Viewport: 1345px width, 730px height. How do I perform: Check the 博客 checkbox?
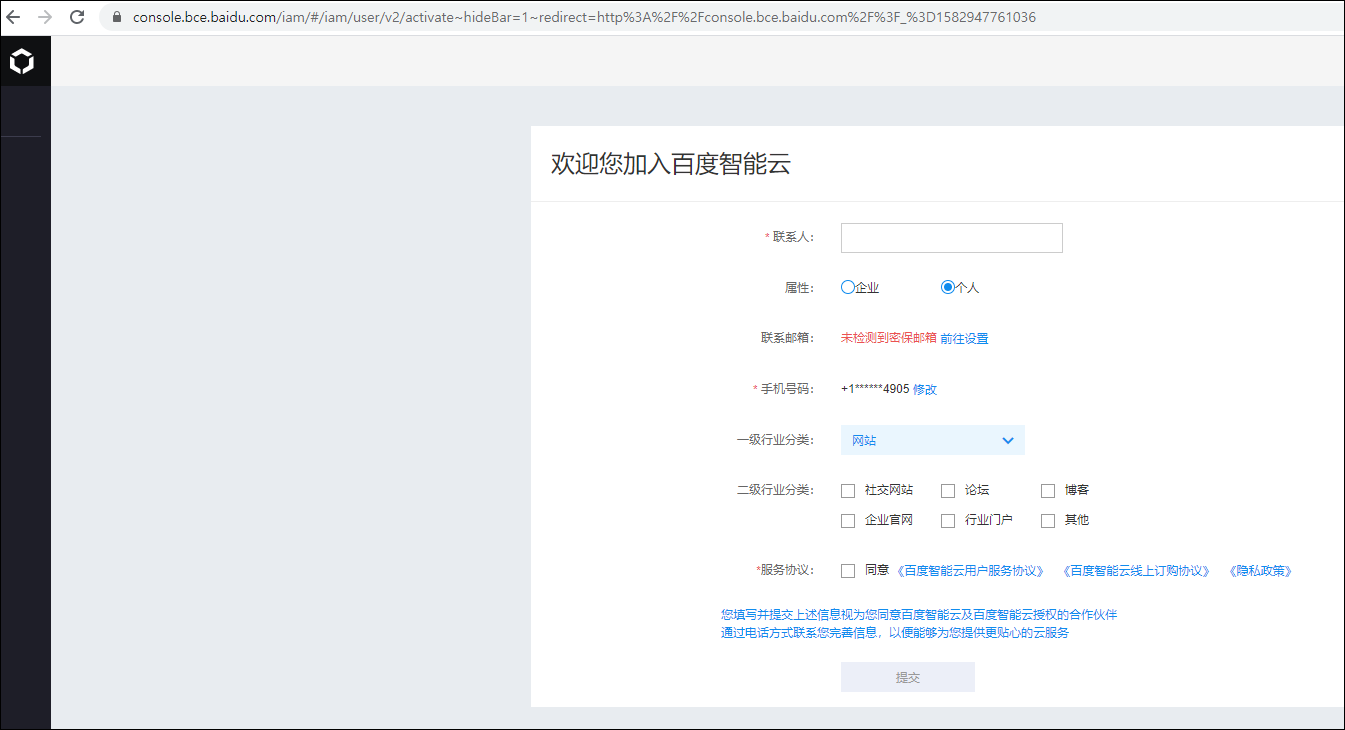pyautogui.click(x=1048, y=491)
